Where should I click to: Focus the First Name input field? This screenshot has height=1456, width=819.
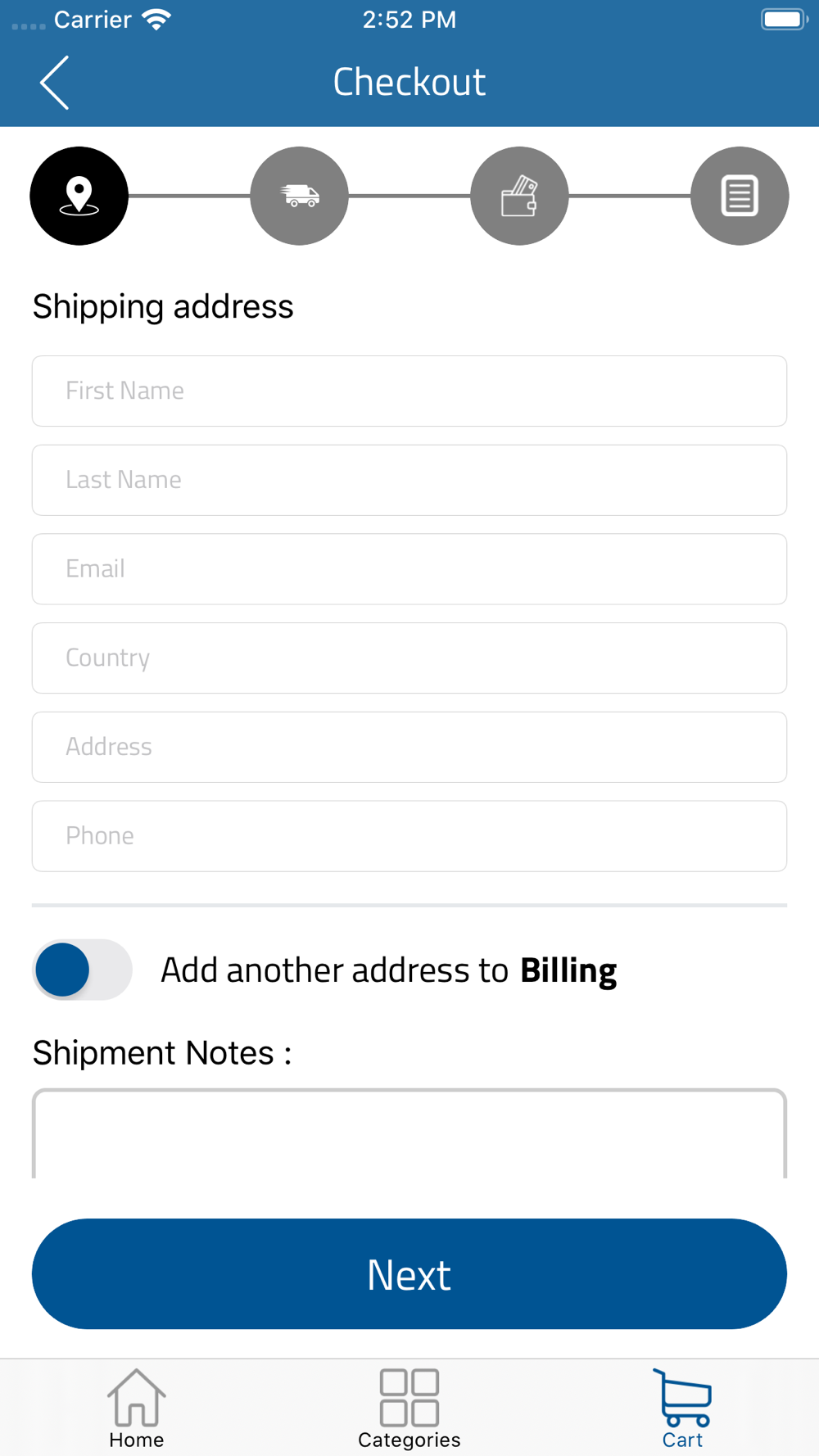pyautogui.click(x=409, y=391)
